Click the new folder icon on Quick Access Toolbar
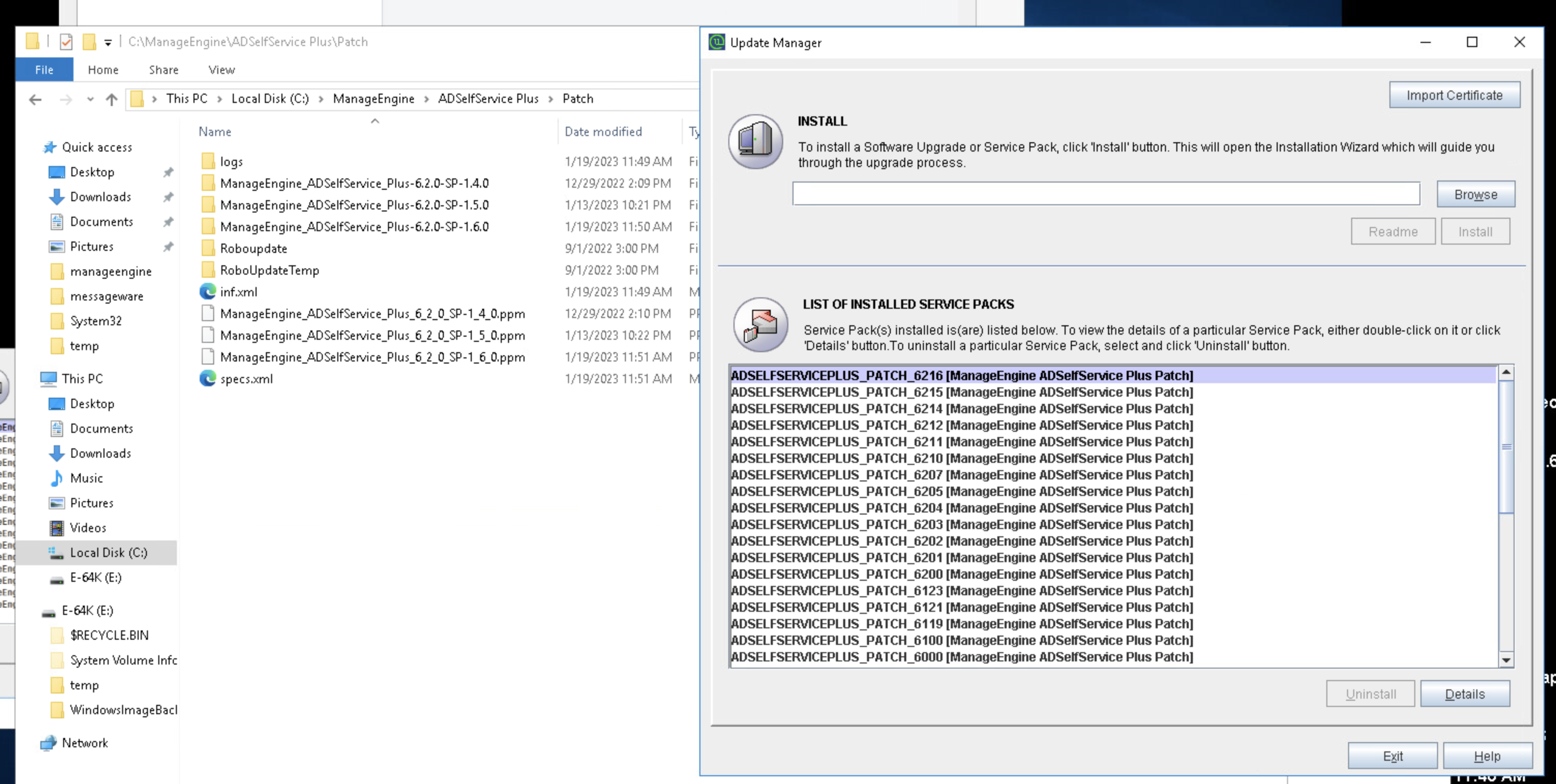This screenshot has height=784, width=1556. (x=89, y=41)
